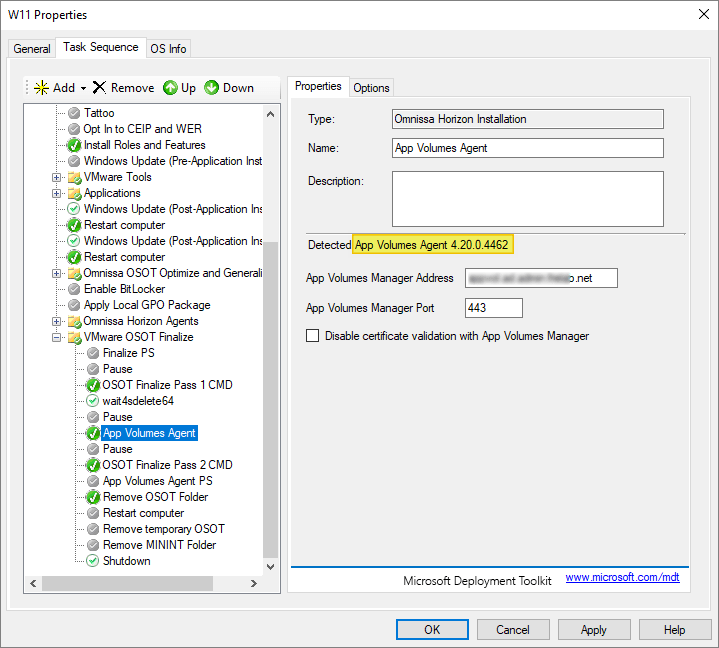Click the Remove X icon
Viewport: 719px width, 648px height.
pyautogui.click(x=99, y=88)
